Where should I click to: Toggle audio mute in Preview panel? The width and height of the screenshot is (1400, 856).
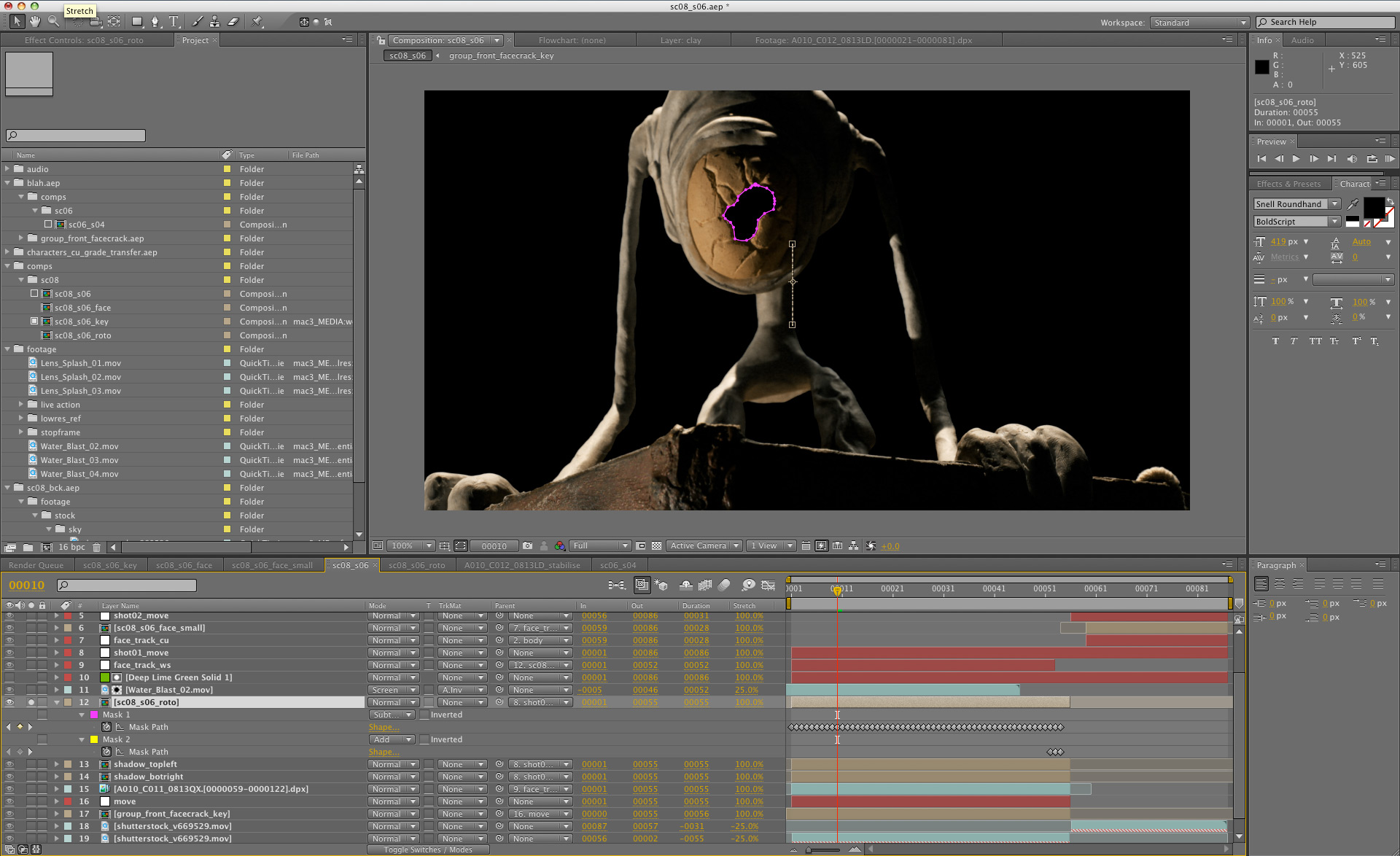pyautogui.click(x=1352, y=158)
